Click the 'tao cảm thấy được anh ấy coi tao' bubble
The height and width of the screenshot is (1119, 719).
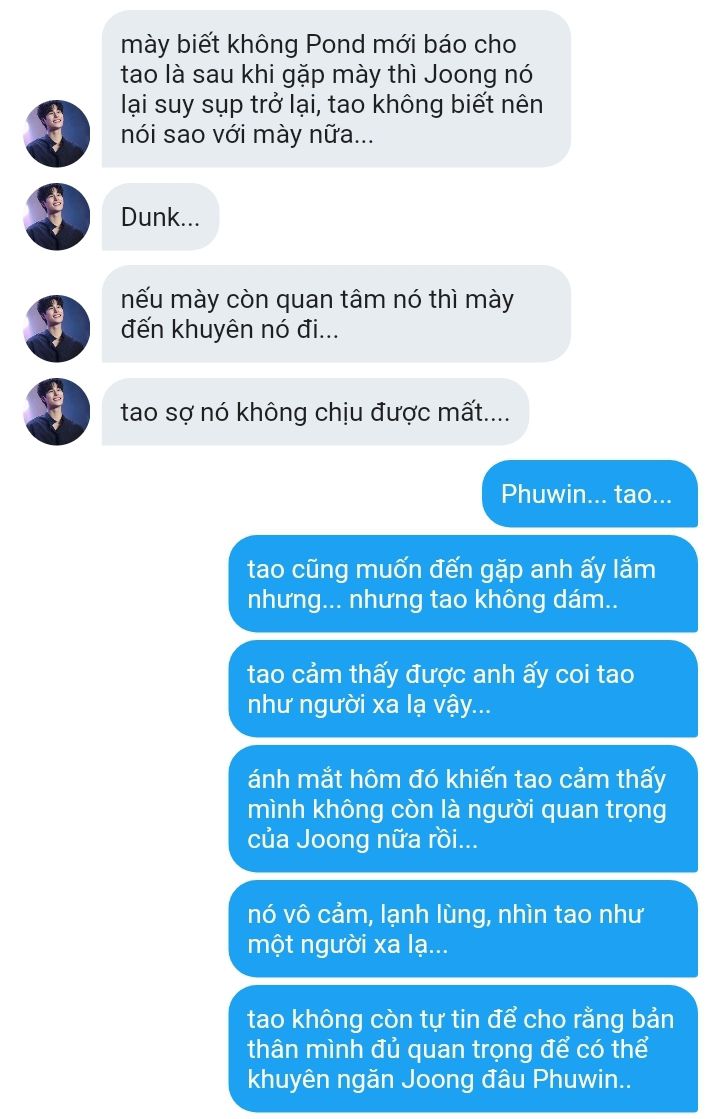click(463, 689)
